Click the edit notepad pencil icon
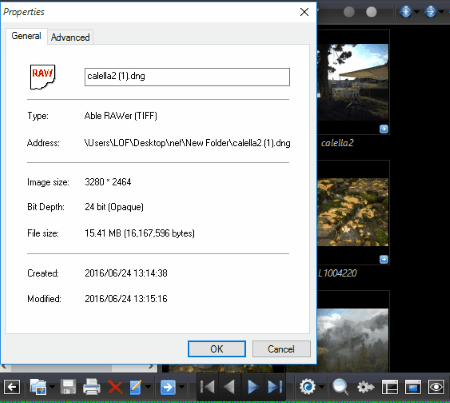This screenshot has width=450, height=403. [136, 387]
